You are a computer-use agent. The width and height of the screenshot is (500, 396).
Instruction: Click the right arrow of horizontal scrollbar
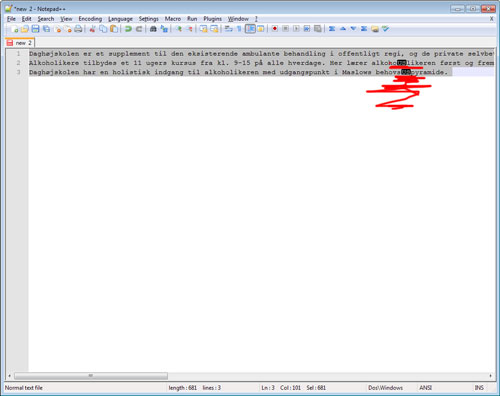point(490,376)
